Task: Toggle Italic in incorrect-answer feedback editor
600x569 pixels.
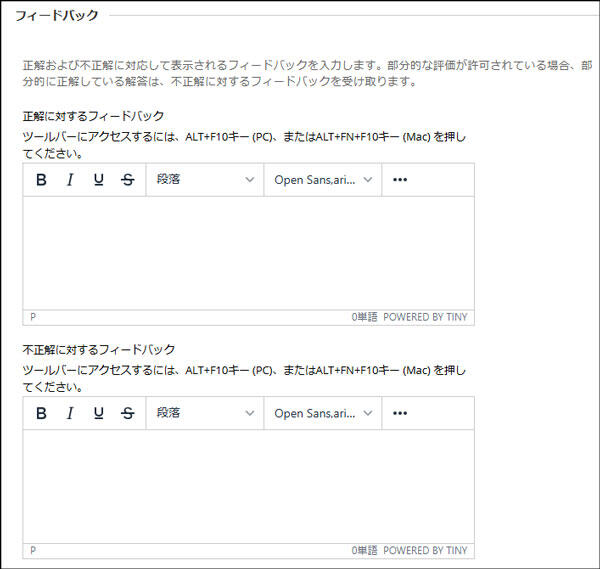Action: coord(70,413)
